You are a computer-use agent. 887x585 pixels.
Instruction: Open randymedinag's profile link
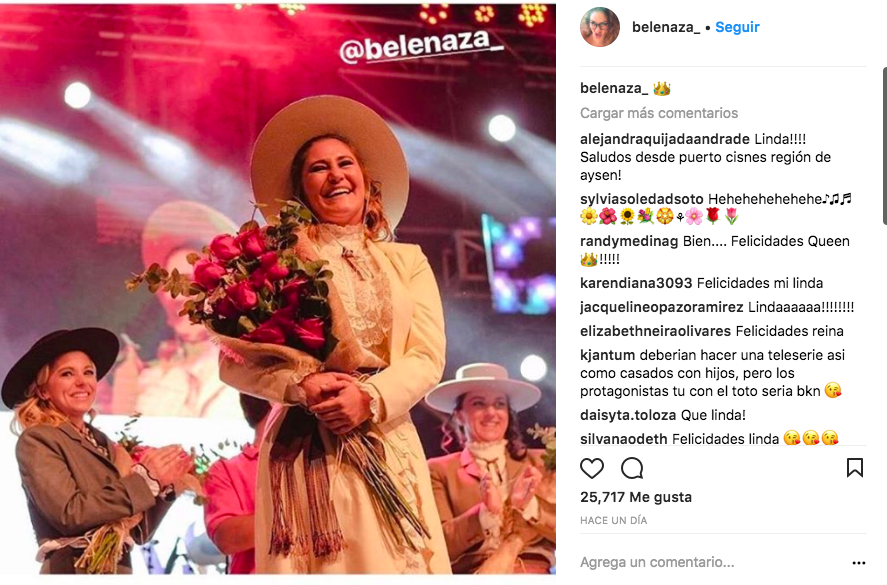629,242
